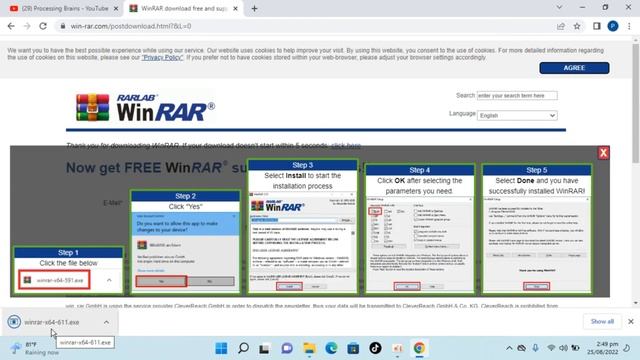The image size is (640, 360).
Task: Click the address bar URL
Action: (x=131, y=26)
